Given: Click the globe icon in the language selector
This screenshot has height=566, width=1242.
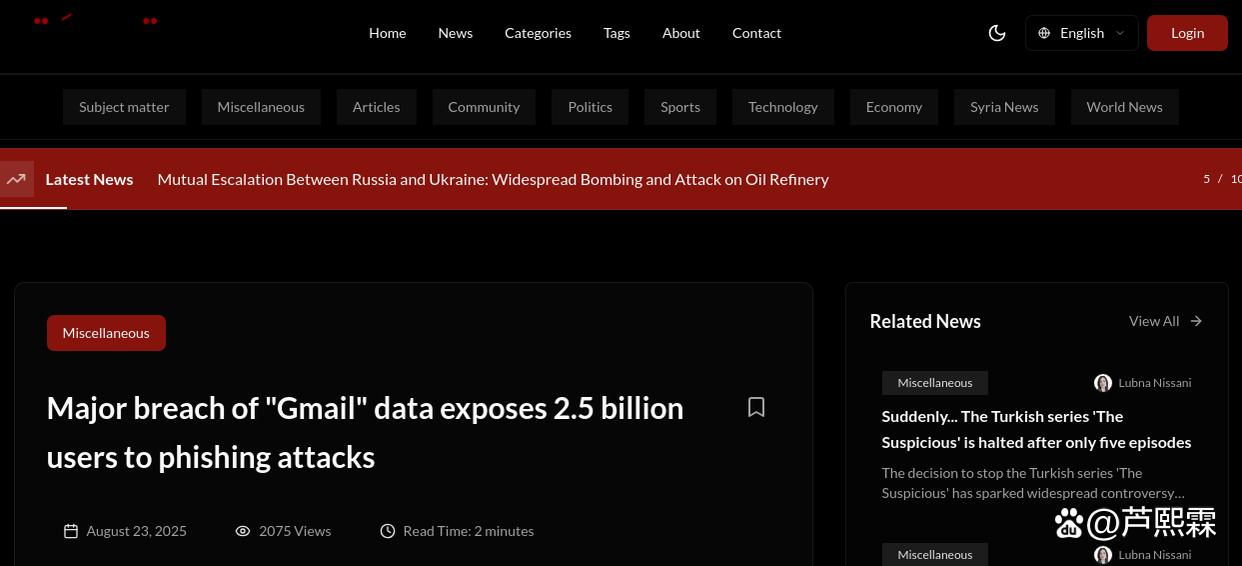Looking at the screenshot, I should tap(1044, 33).
